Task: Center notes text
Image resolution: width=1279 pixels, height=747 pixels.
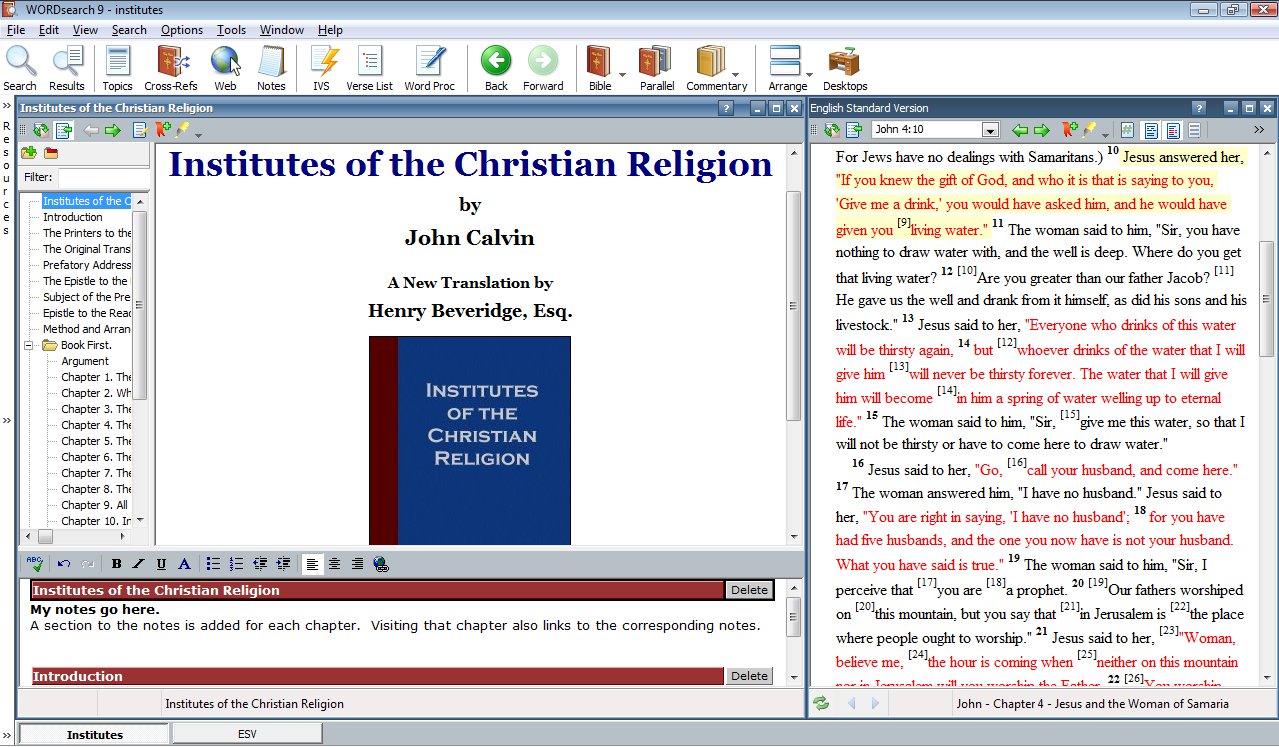Action: tap(335, 564)
